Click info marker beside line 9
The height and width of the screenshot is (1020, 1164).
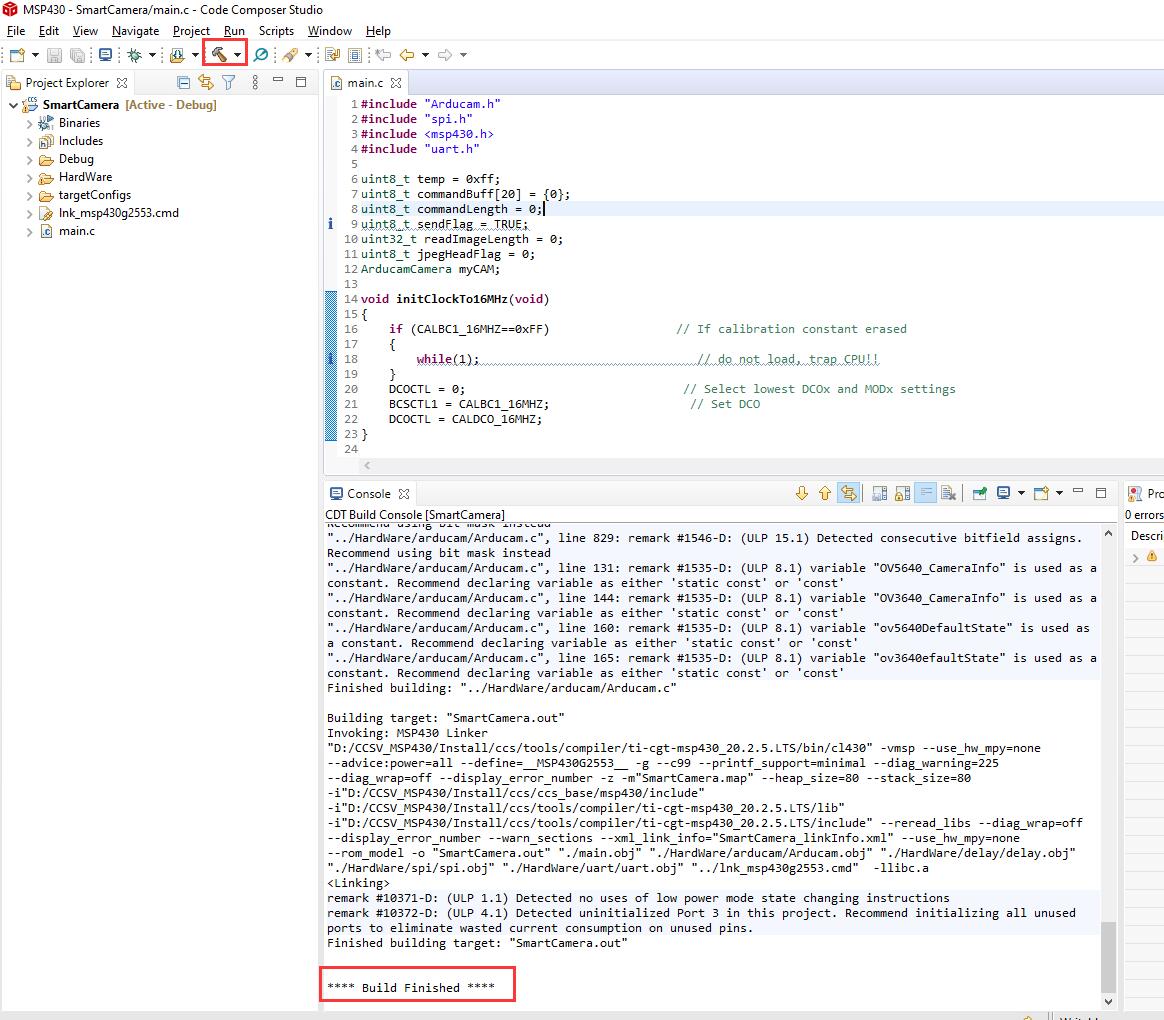click(x=330, y=223)
